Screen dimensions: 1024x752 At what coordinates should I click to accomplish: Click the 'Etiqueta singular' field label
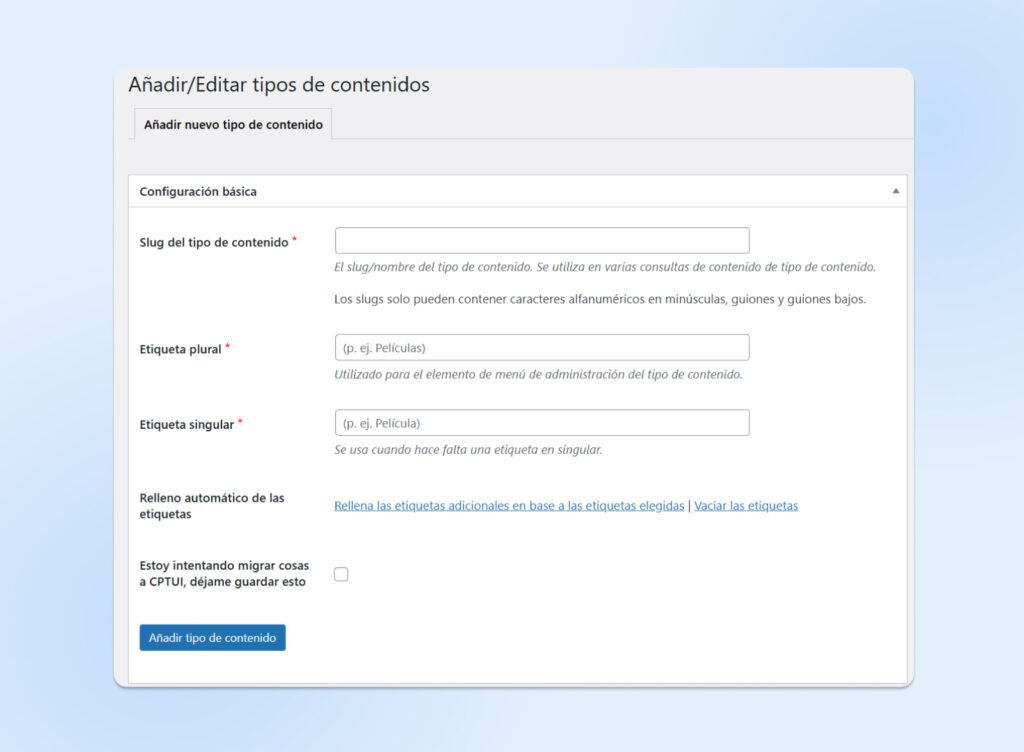tap(187, 424)
